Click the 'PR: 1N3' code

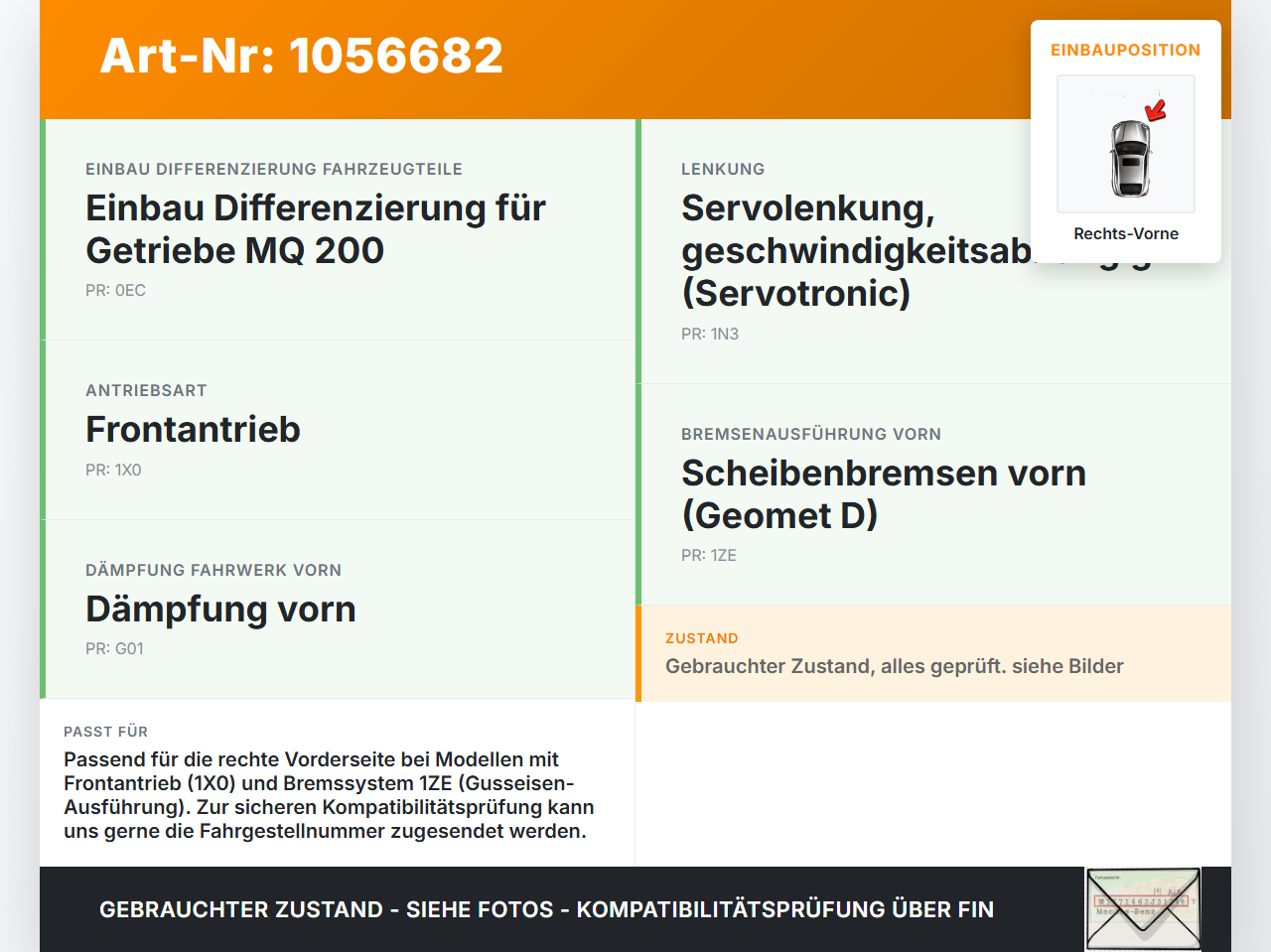coord(710,334)
